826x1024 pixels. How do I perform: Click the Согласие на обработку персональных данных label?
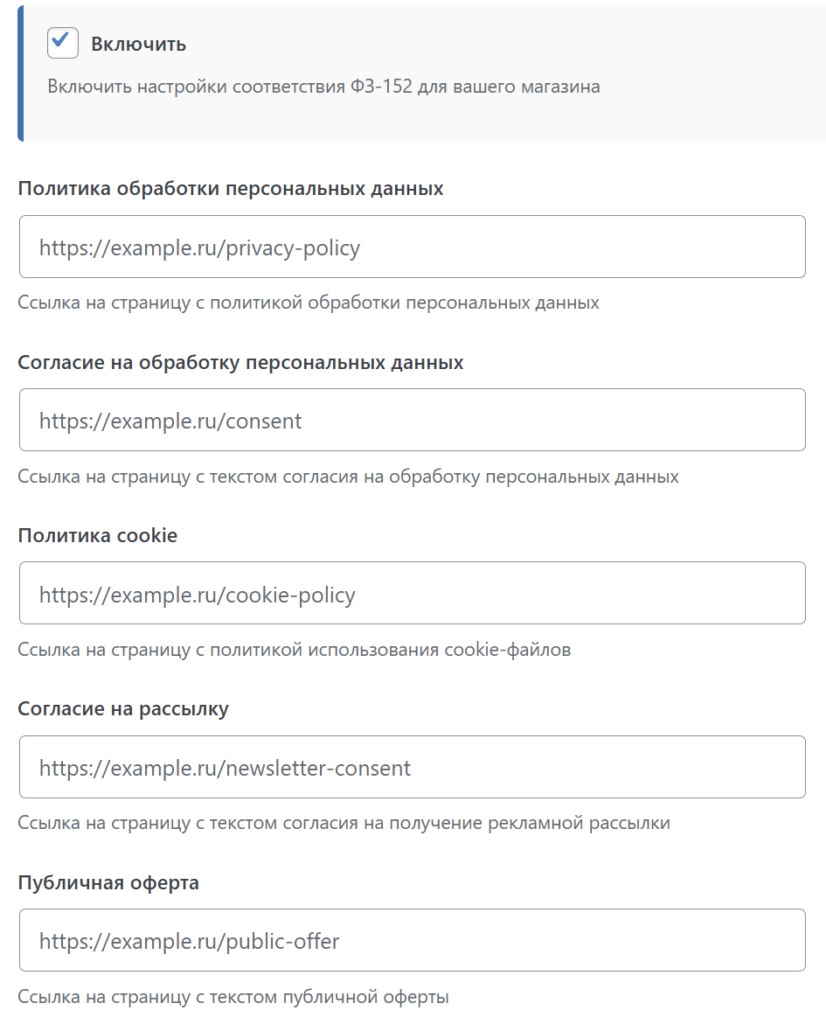241,362
